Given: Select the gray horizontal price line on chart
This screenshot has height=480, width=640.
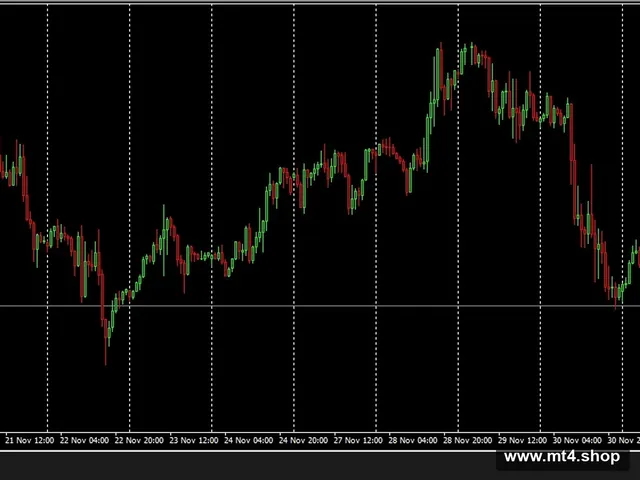Looking at the screenshot, I should coord(320,305).
